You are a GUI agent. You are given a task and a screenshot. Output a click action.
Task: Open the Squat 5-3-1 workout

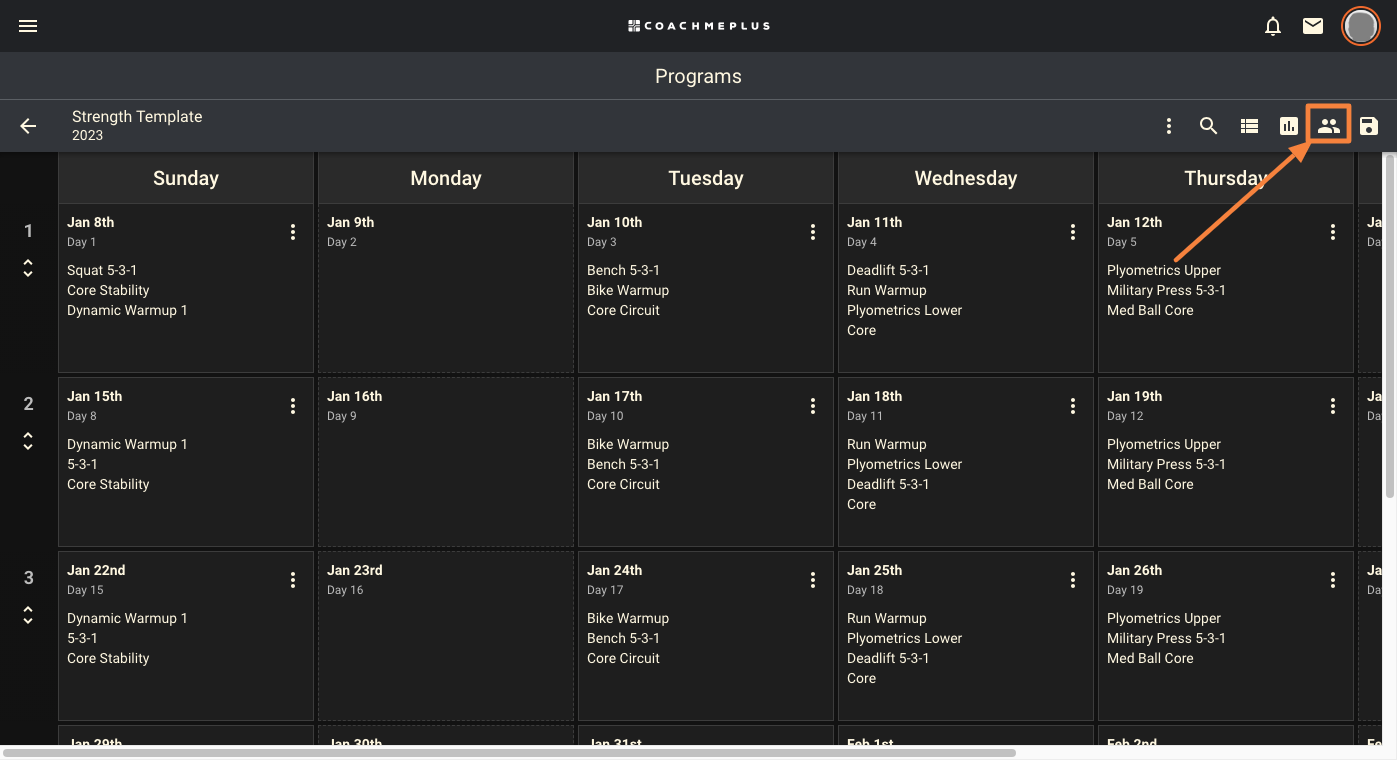tap(102, 270)
